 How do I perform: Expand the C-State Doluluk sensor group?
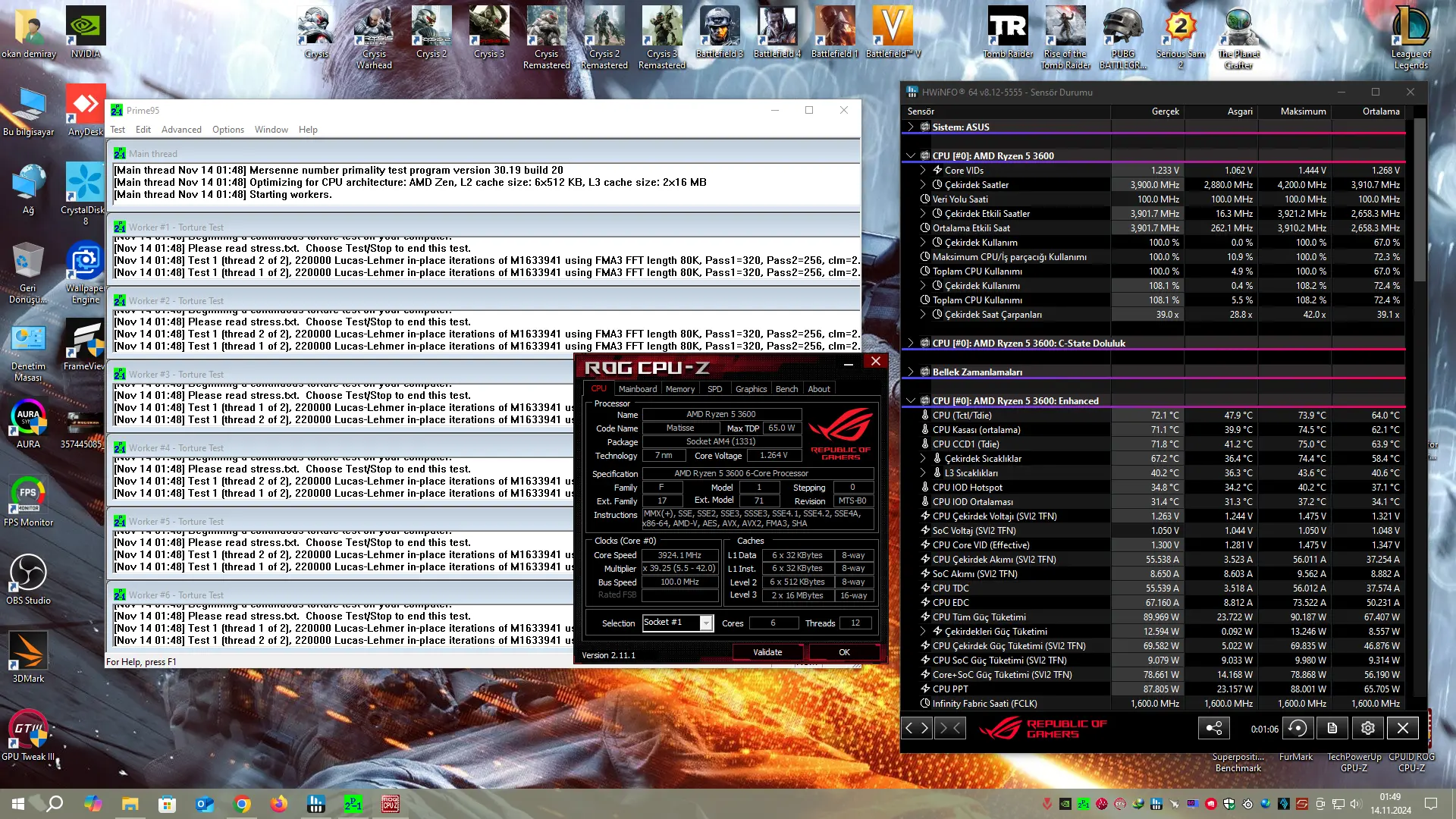click(910, 343)
